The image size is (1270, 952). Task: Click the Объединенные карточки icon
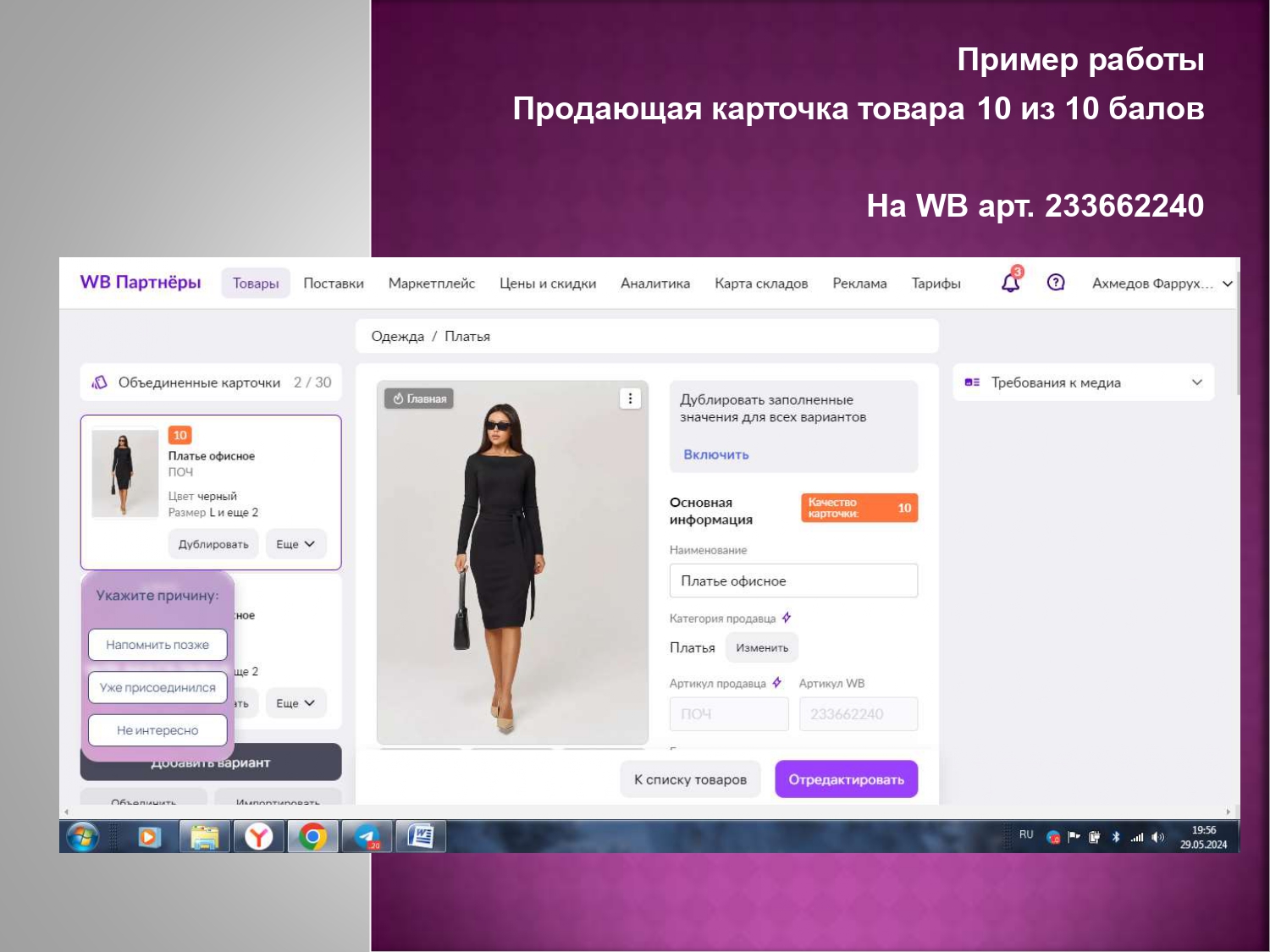point(100,382)
